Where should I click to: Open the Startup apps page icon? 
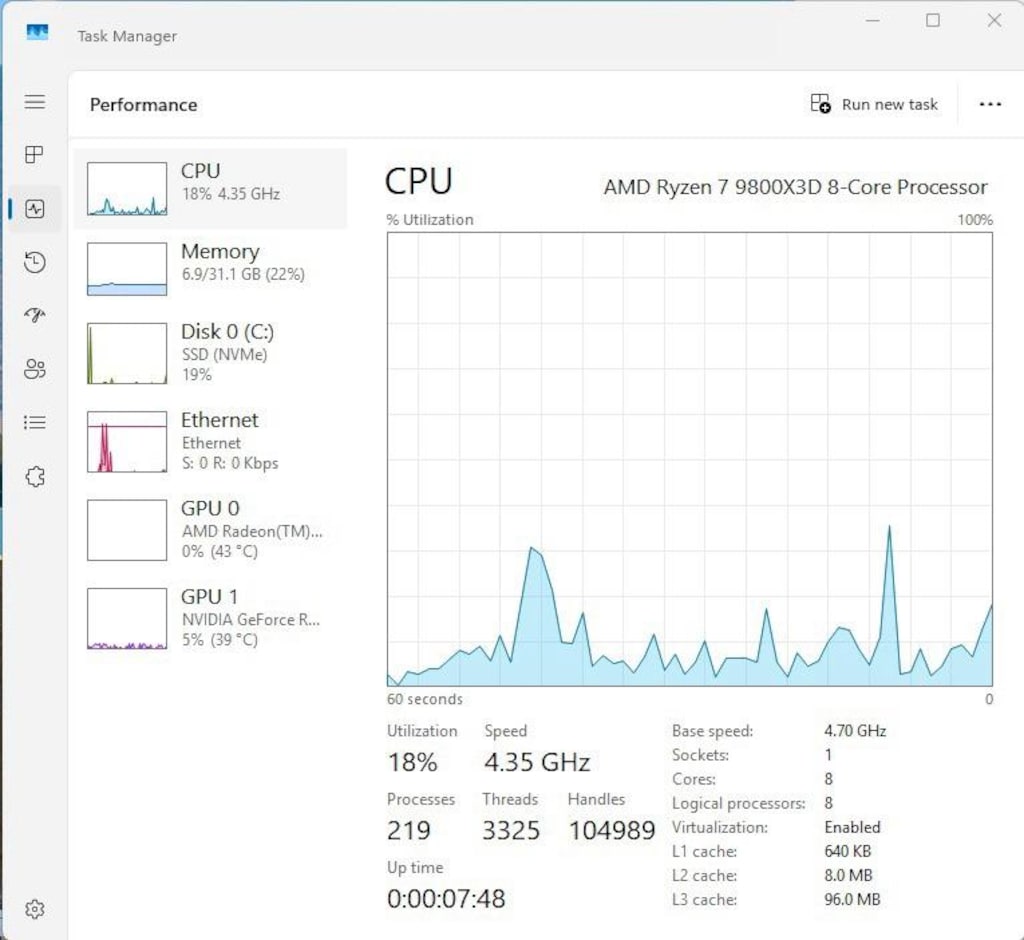(35, 316)
